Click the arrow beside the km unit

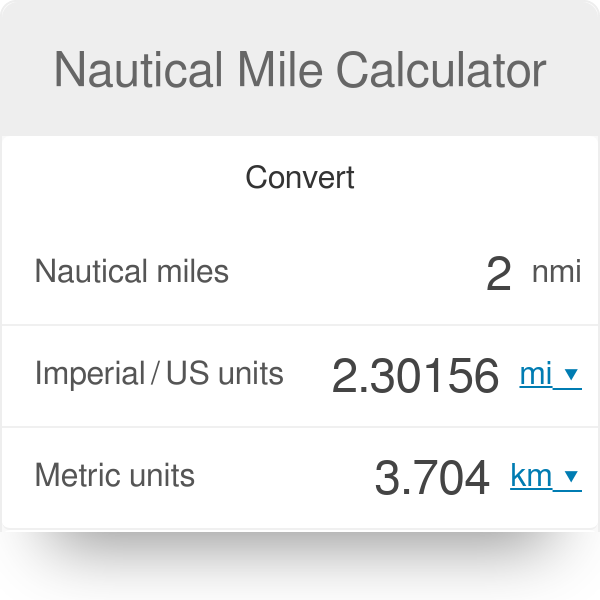(571, 477)
